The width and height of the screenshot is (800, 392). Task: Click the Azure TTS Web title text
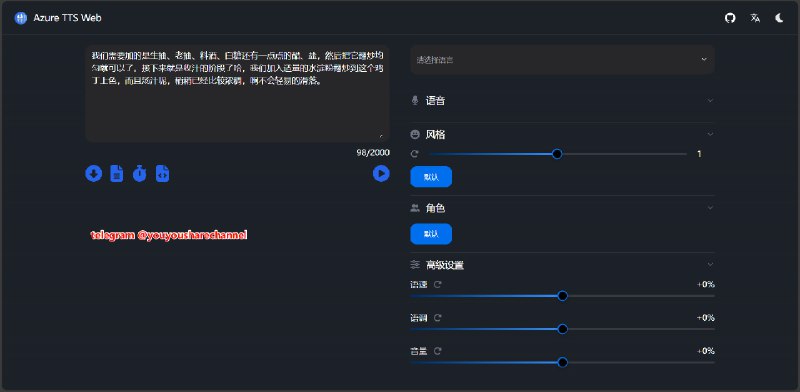tap(67, 18)
